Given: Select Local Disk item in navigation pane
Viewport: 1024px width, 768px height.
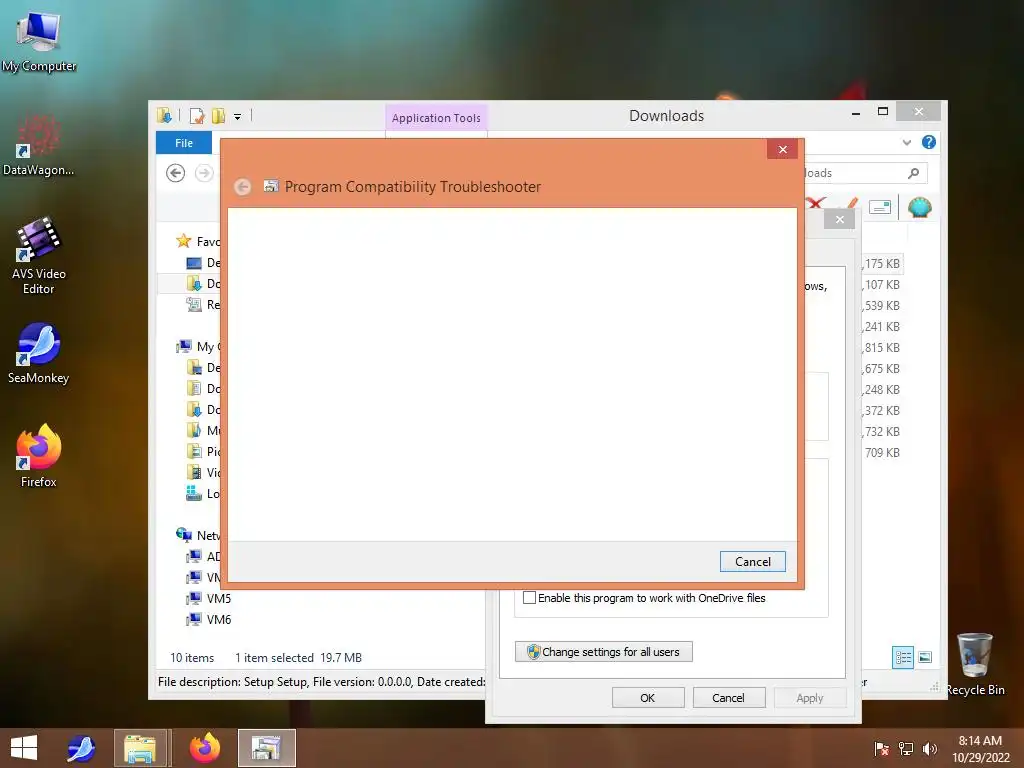Looking at the screenshot, I should coord(203,494).
